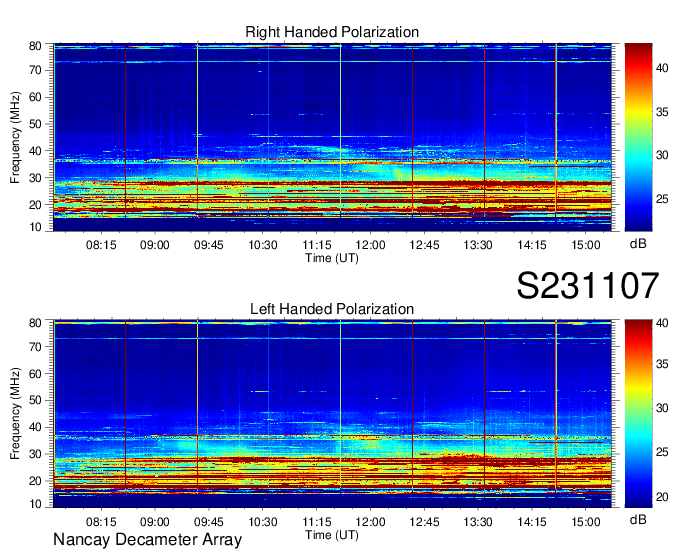This screenshot has height=552, width=680.
Task: Click the 35 dB label on bottom color bar
Action: click(x=662, y=364)
